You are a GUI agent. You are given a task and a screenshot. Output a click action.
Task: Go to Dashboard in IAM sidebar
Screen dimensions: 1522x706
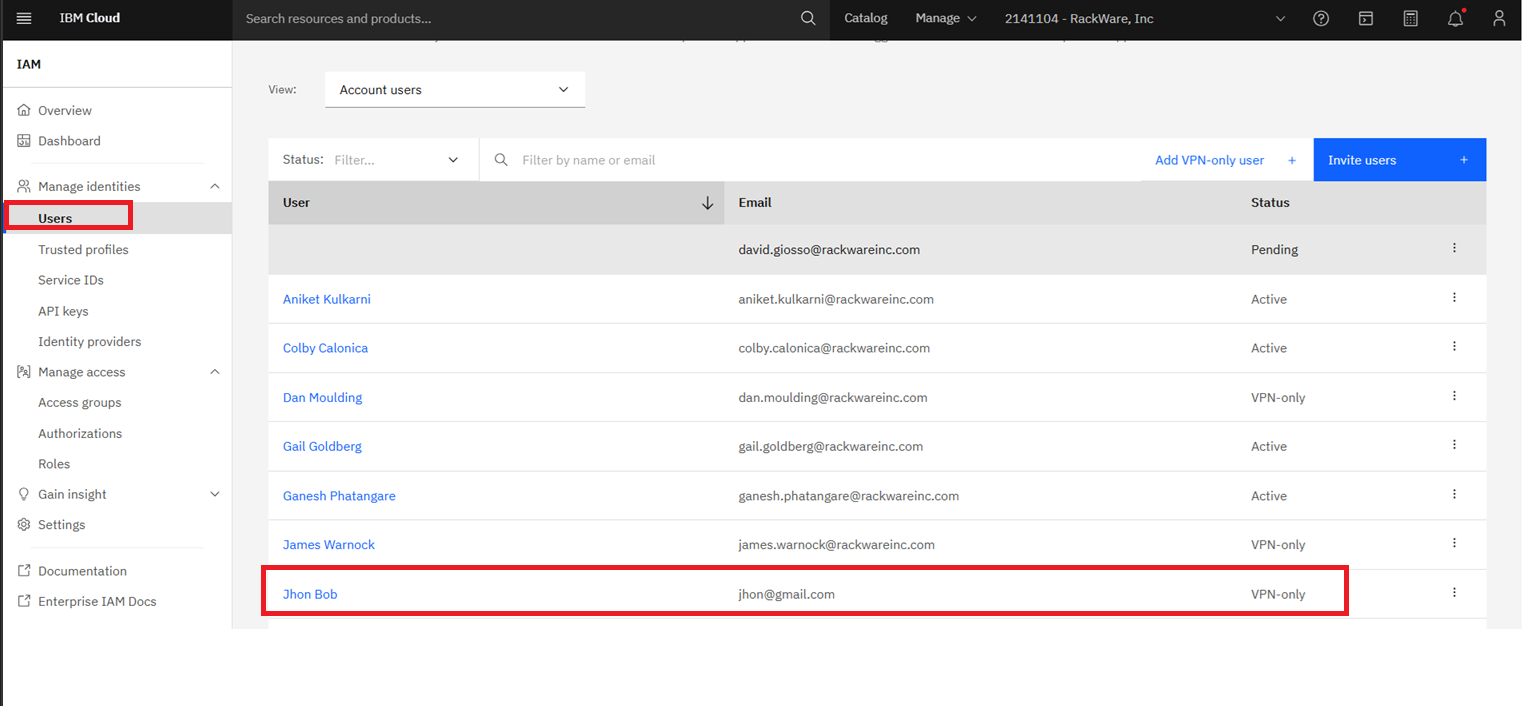click(x=69, y=141)
